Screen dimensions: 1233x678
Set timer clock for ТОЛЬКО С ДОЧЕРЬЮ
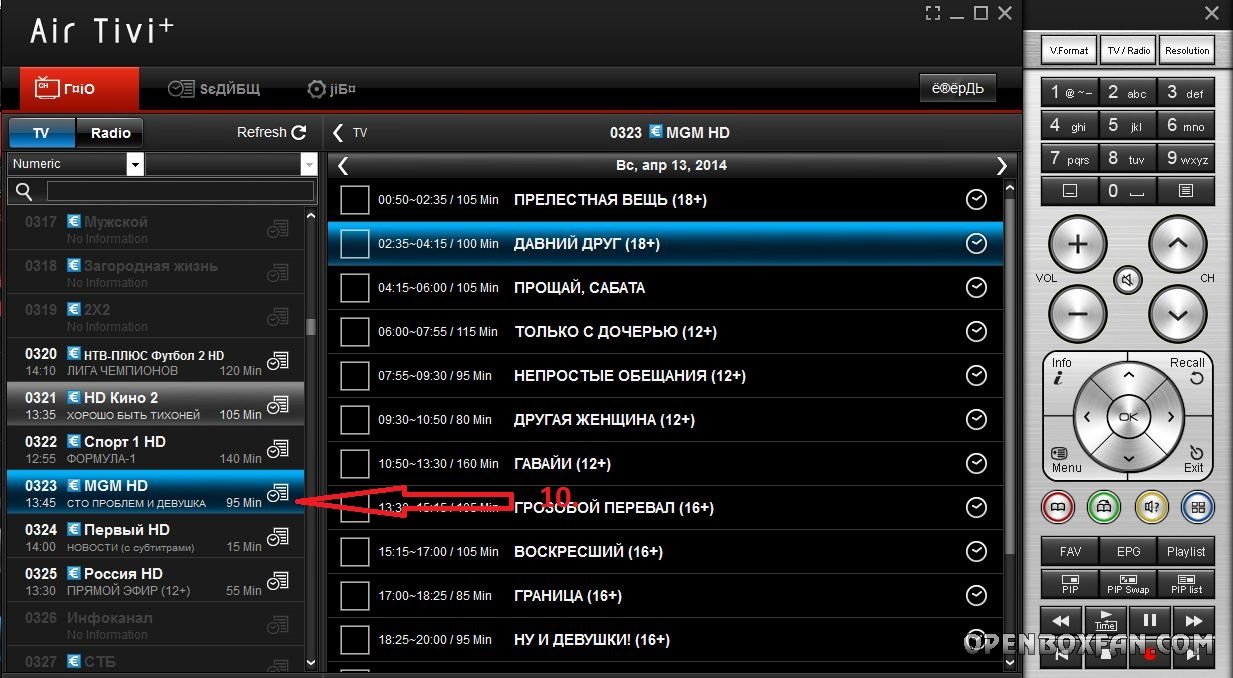[x=976, y=332]
